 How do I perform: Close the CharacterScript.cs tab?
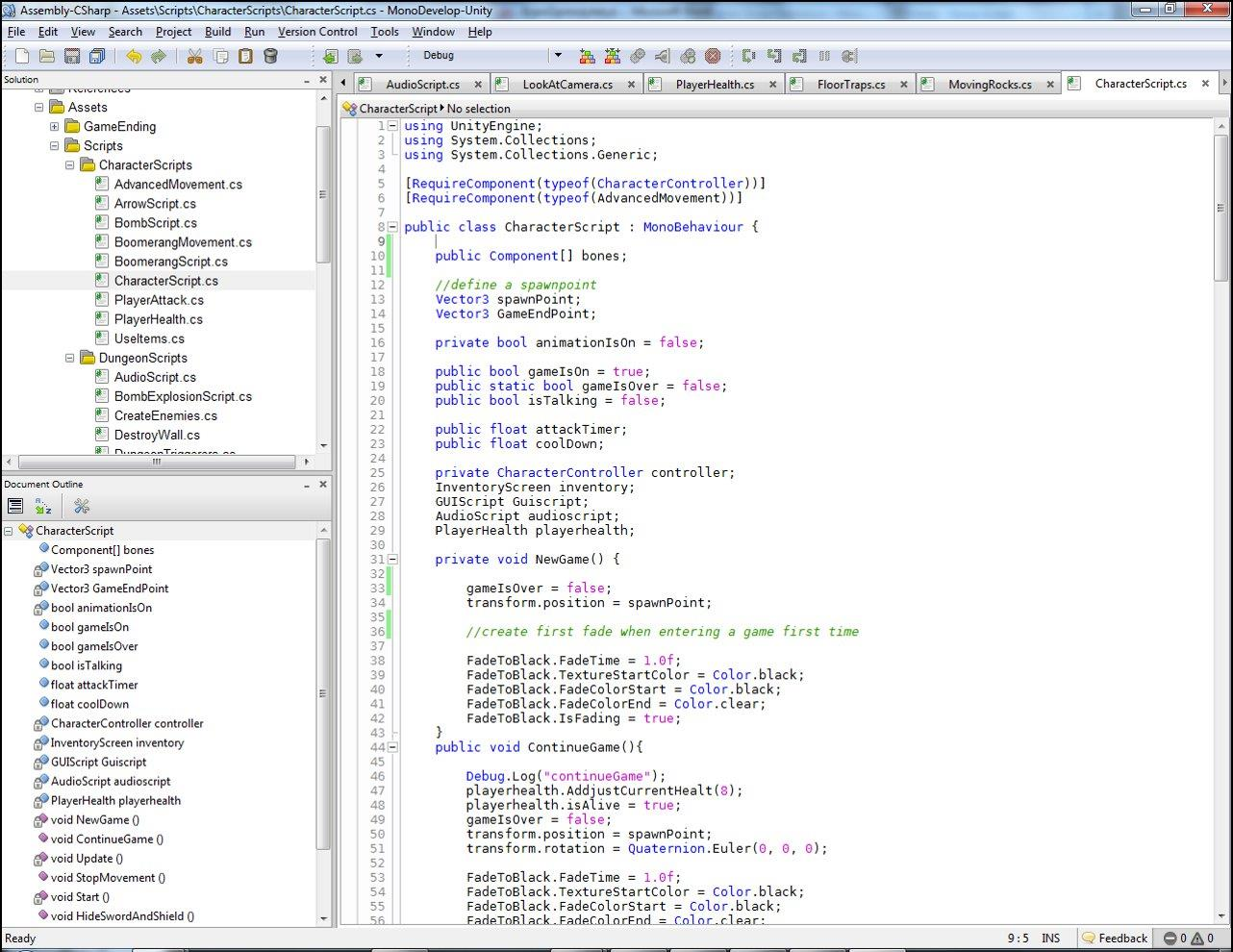[x=1205, y=84]
